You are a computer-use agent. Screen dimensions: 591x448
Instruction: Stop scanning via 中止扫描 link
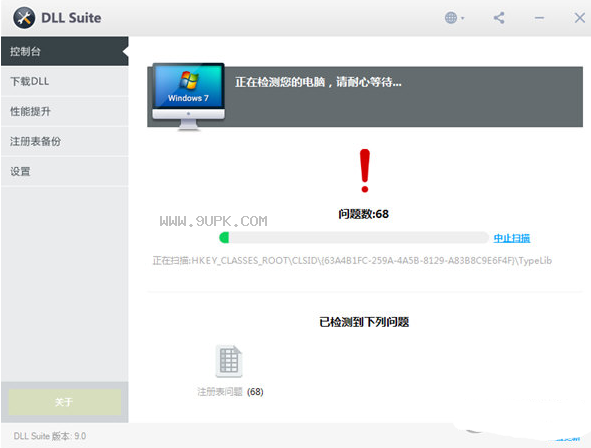pos(511,238)
